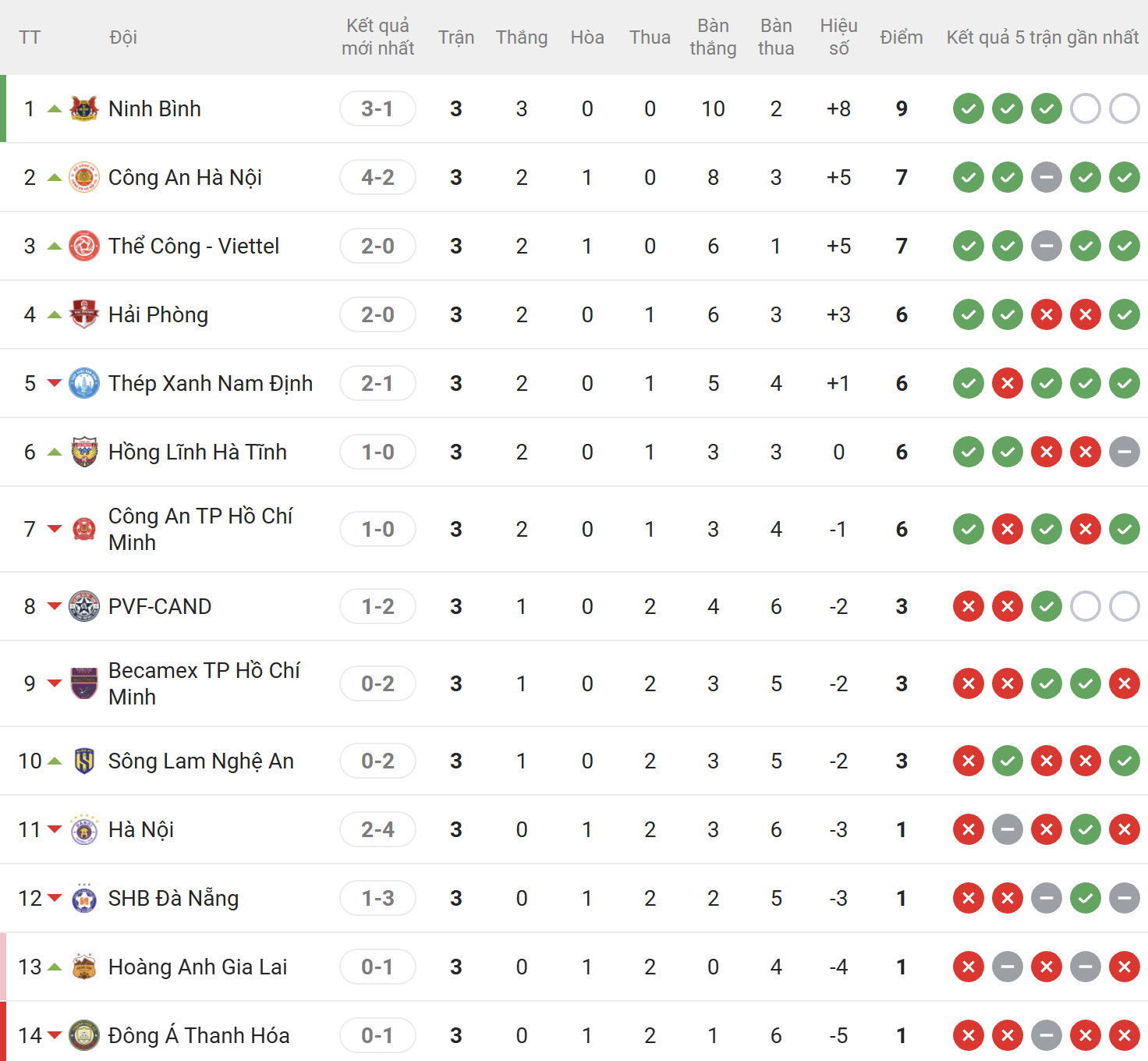Screen dimensions: 1148x1061
Task: Click the Bàn thắng column header
Action: [x=713, y=37]
